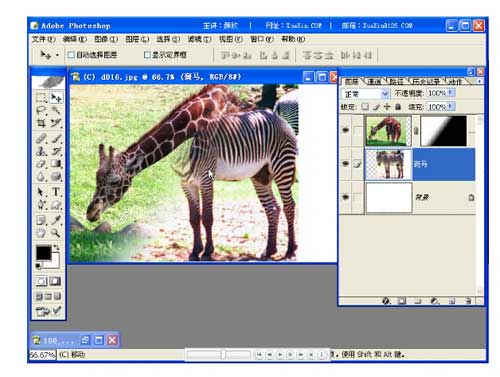
Task: Select the Path Selection tool
Action: [x=41, y=192]
